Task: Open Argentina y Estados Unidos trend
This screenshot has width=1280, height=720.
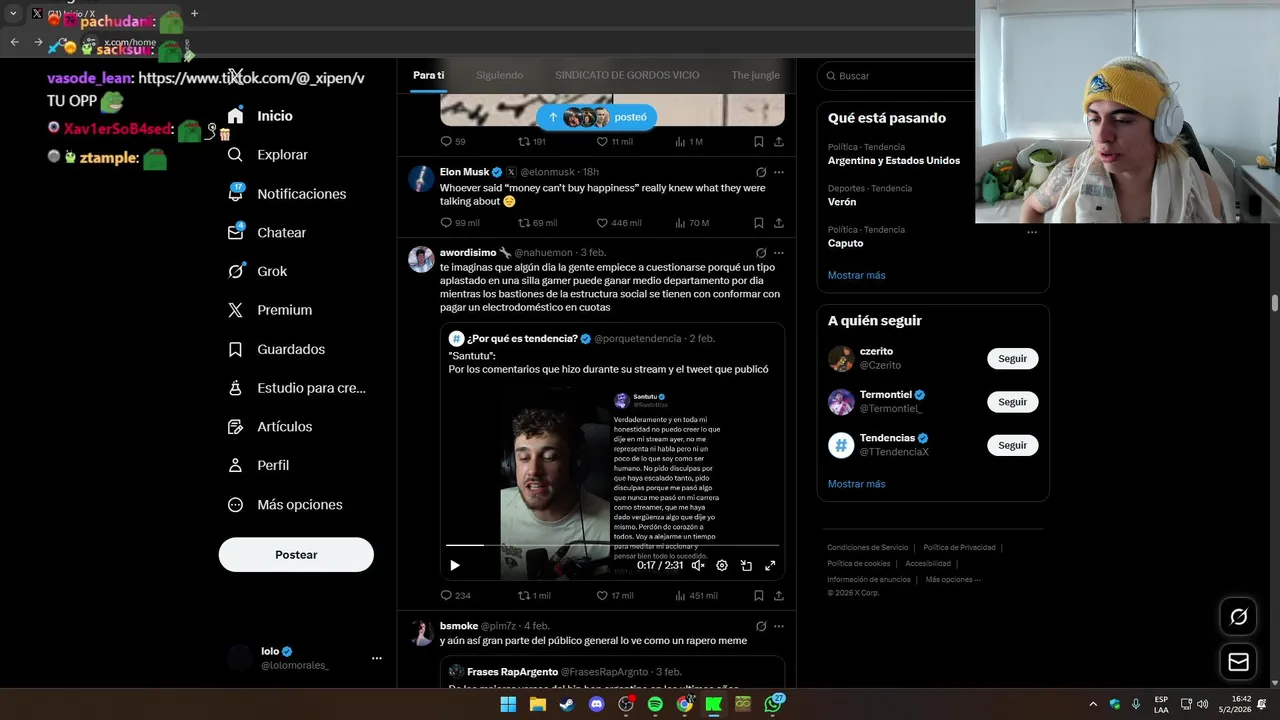Action: point(894,160)
